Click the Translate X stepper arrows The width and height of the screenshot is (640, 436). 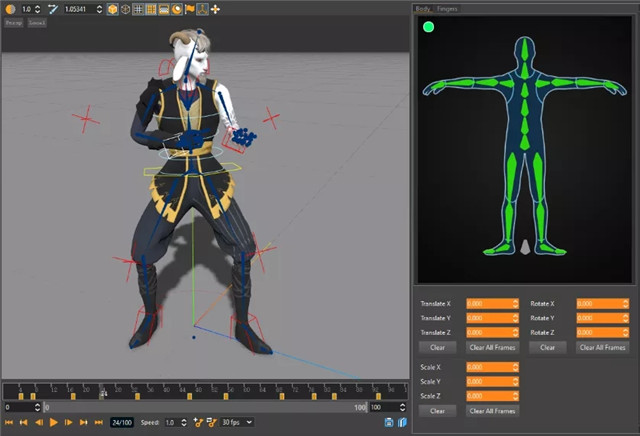[514, 303]
